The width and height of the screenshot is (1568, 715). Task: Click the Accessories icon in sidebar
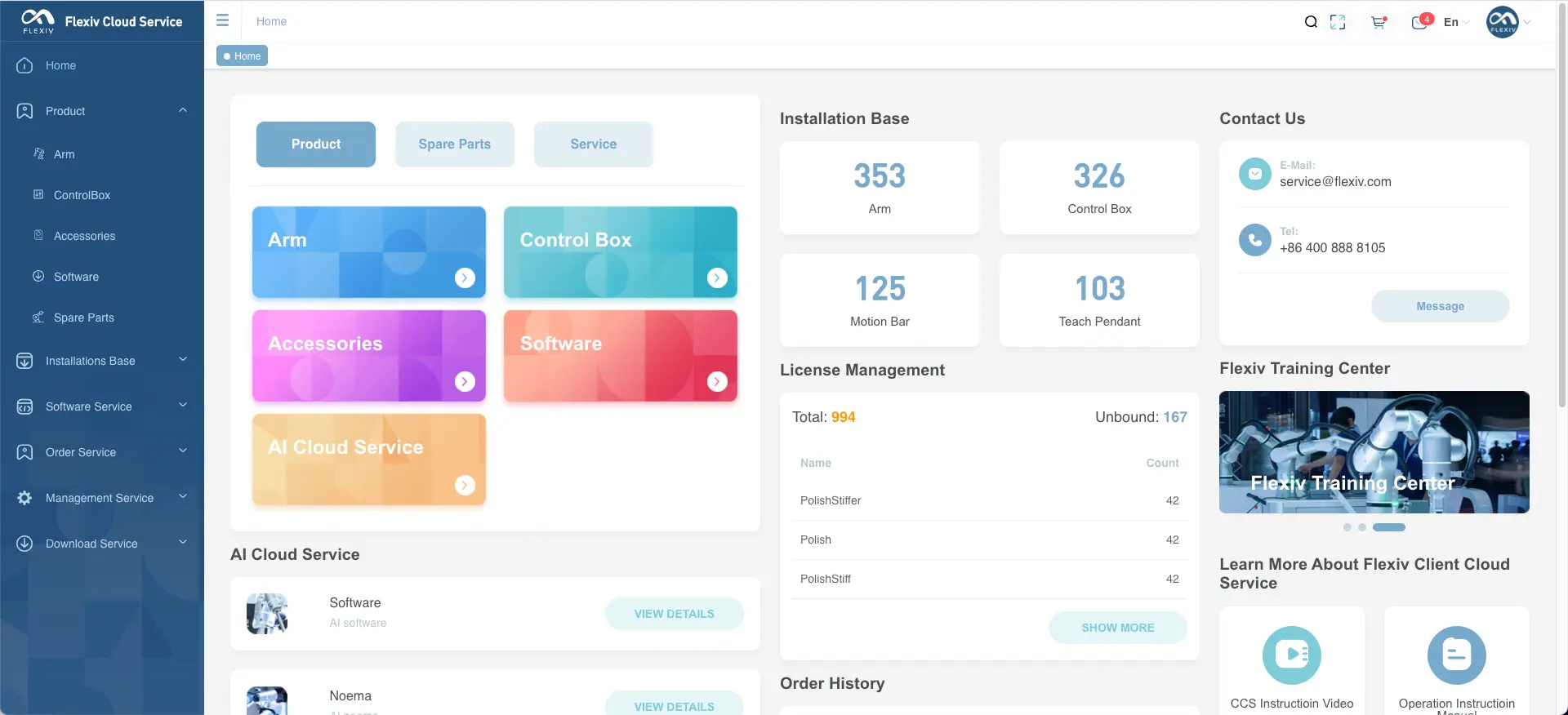(38, 235)
